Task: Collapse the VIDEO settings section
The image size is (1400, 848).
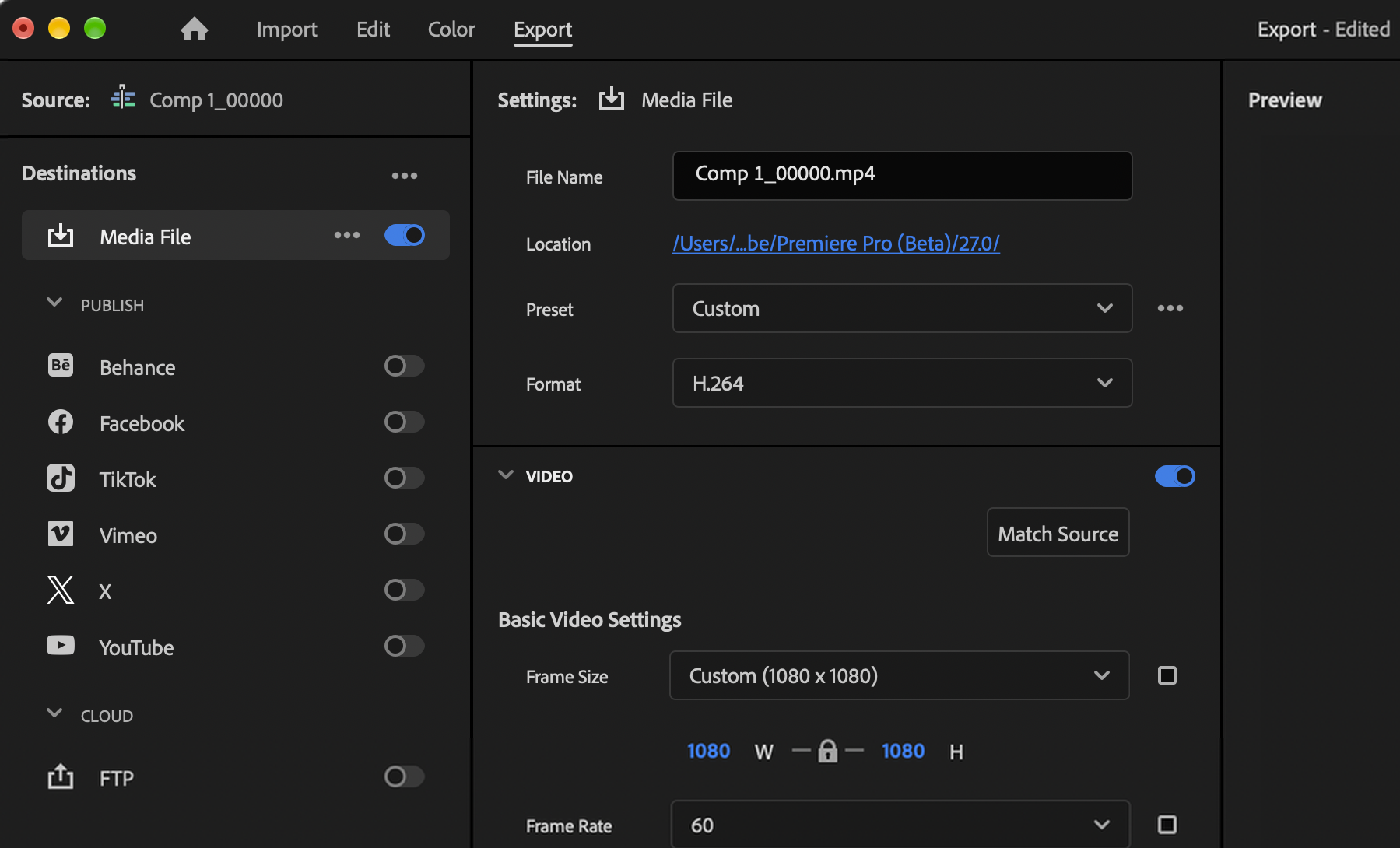Action: (506, 475)
